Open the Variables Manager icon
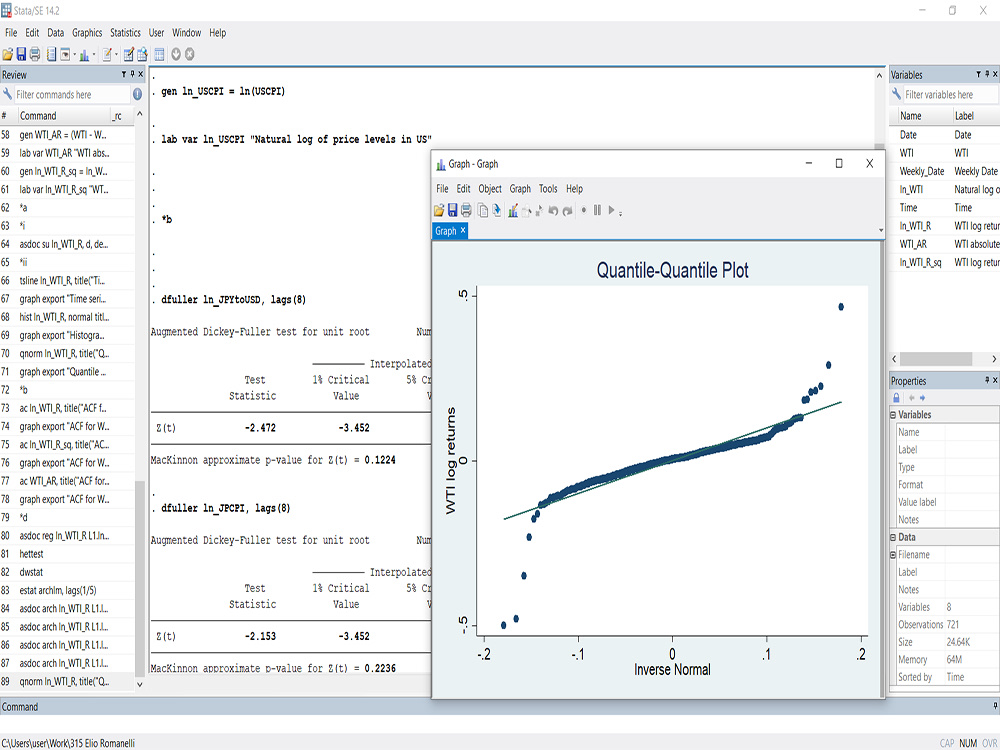The image size is (1000, 750). click(159, 55)
